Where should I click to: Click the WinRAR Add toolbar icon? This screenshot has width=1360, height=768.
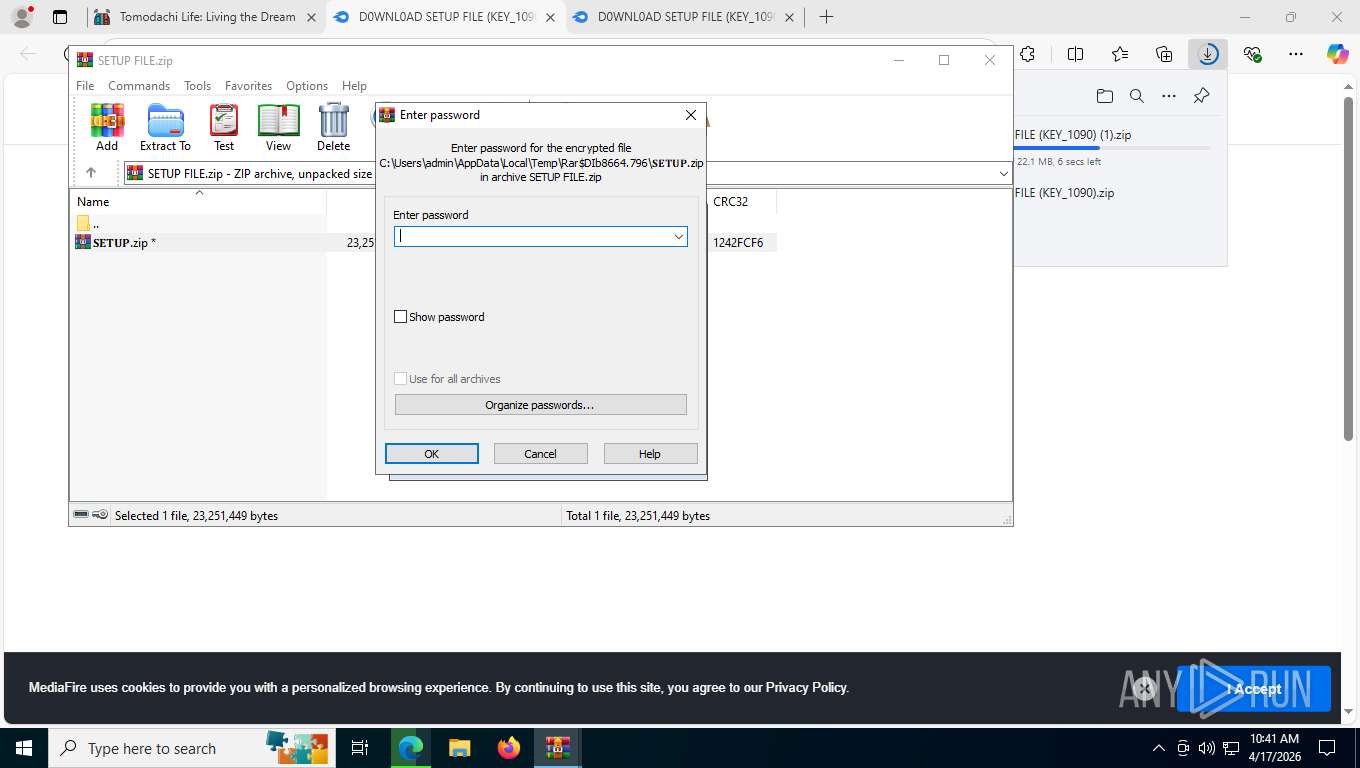point(107,127)
